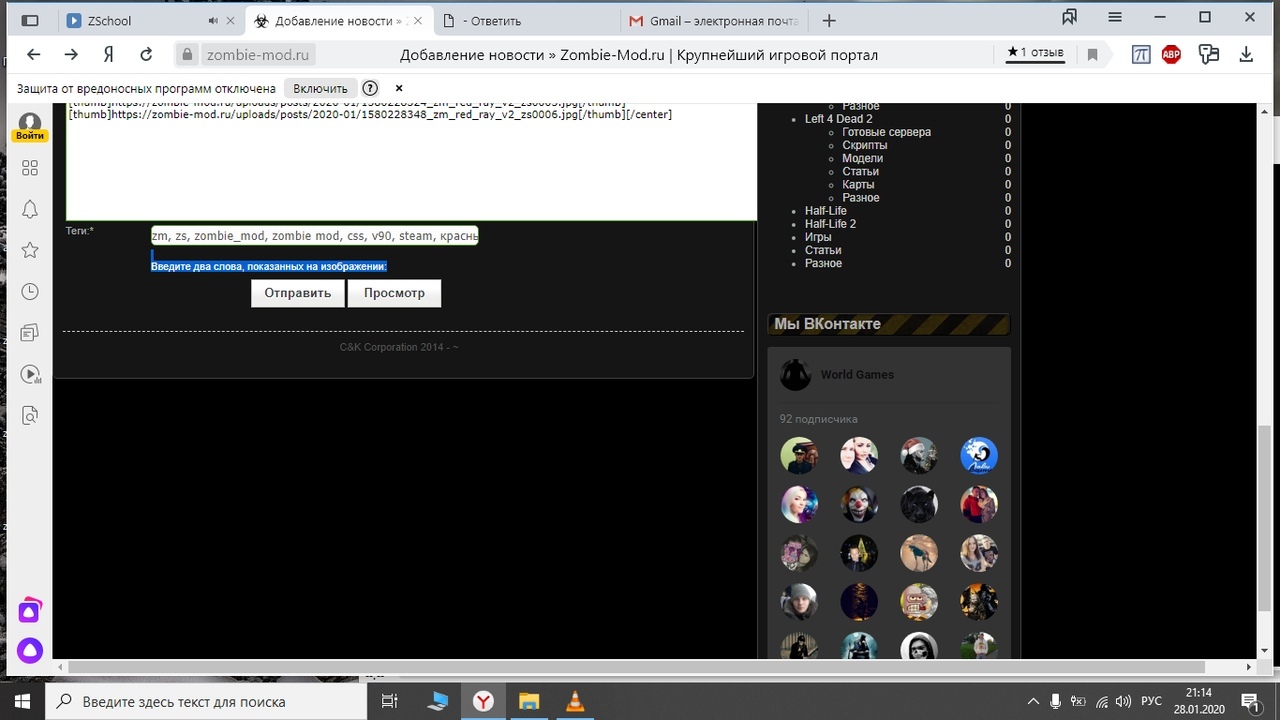Open the reader or translator extension icon
1280x720 pixels.
1141,55
